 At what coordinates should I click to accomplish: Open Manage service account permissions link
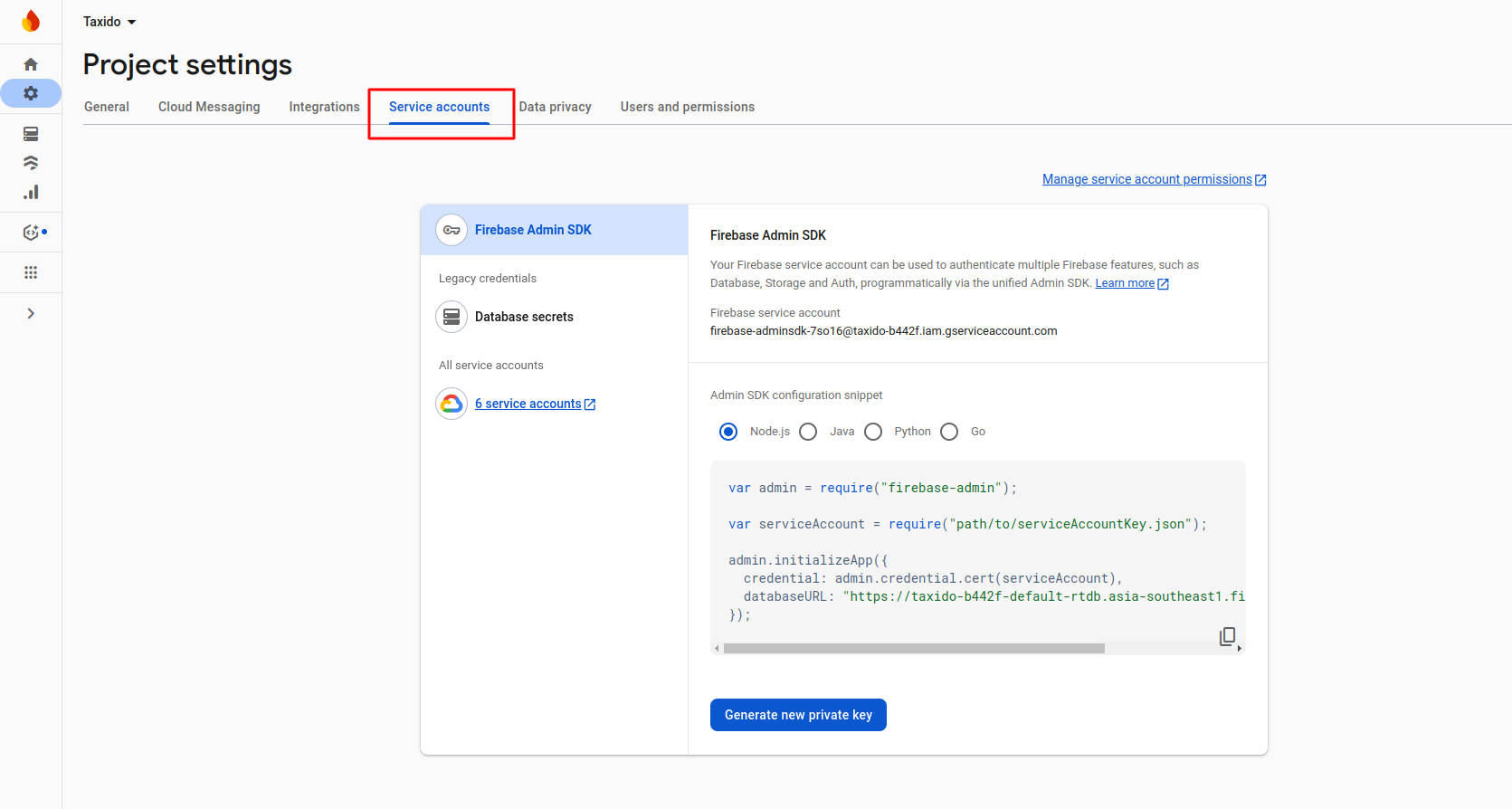(x=1146, y=179)
